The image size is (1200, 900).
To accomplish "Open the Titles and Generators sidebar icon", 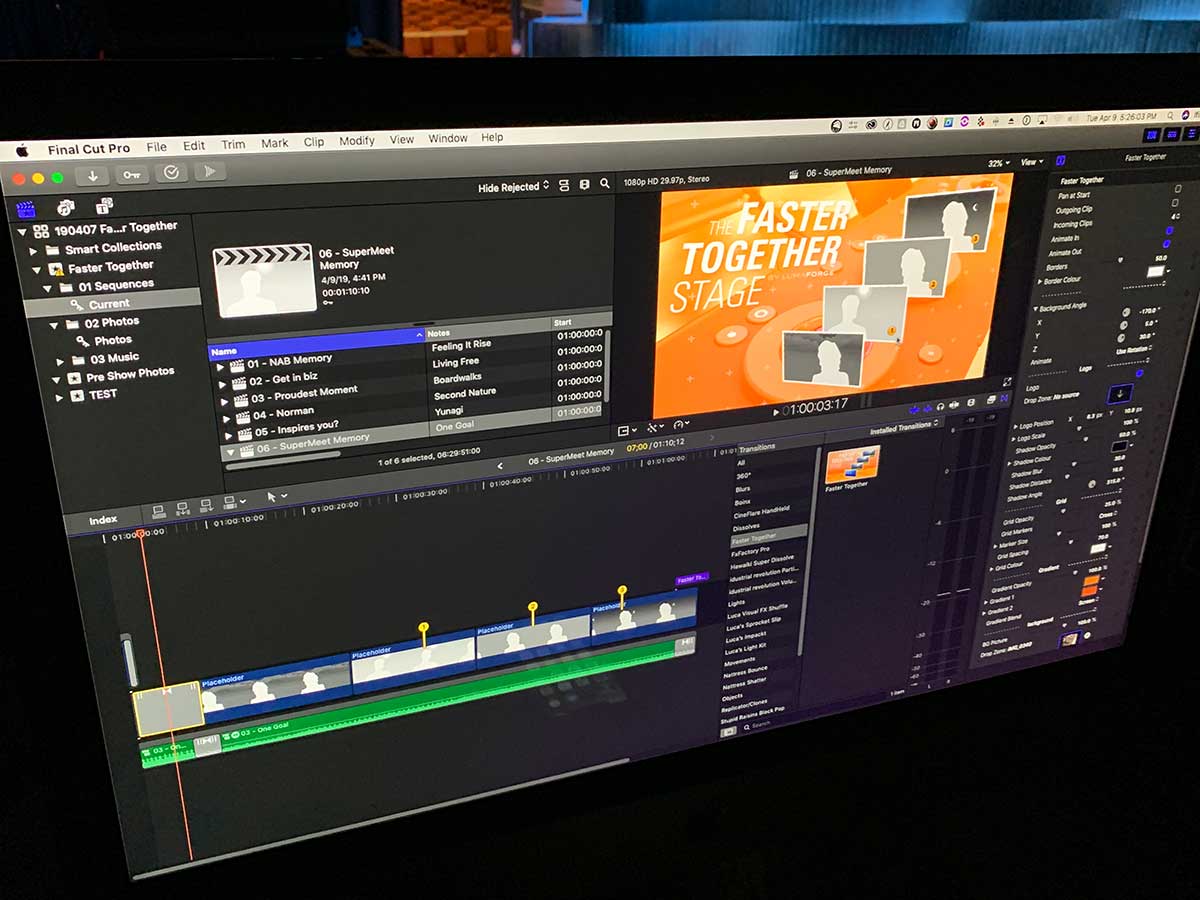I will (x=104, y=206).
